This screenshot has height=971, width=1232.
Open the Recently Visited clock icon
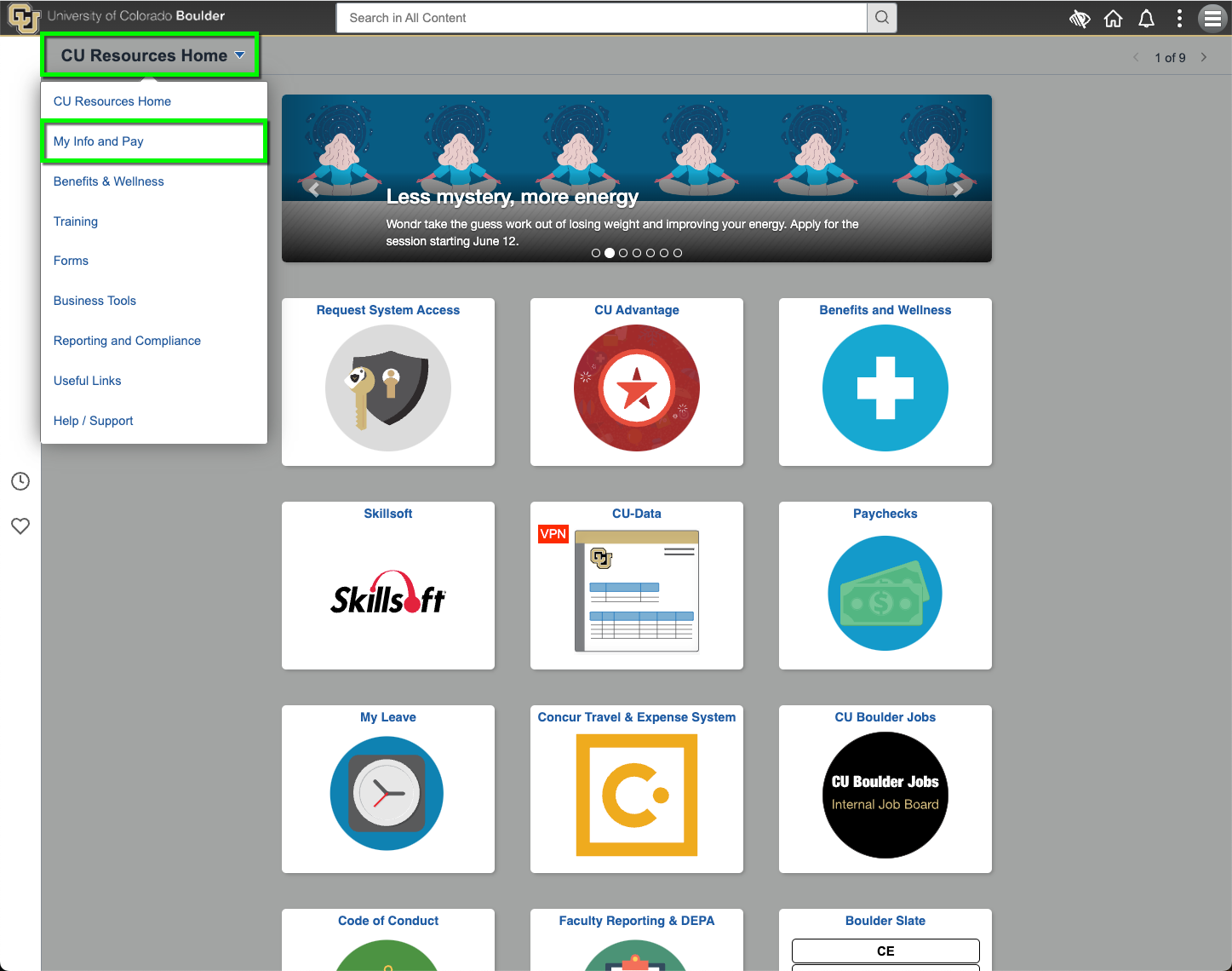pyautogui.click(x=20, y=481)
